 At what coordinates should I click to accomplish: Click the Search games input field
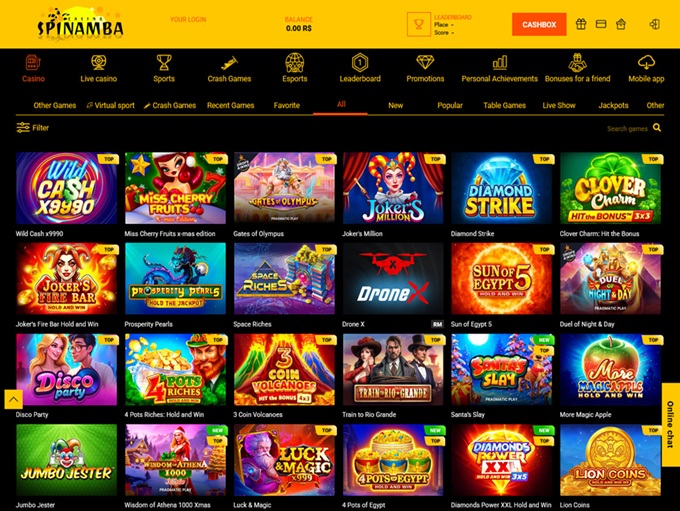627,128
